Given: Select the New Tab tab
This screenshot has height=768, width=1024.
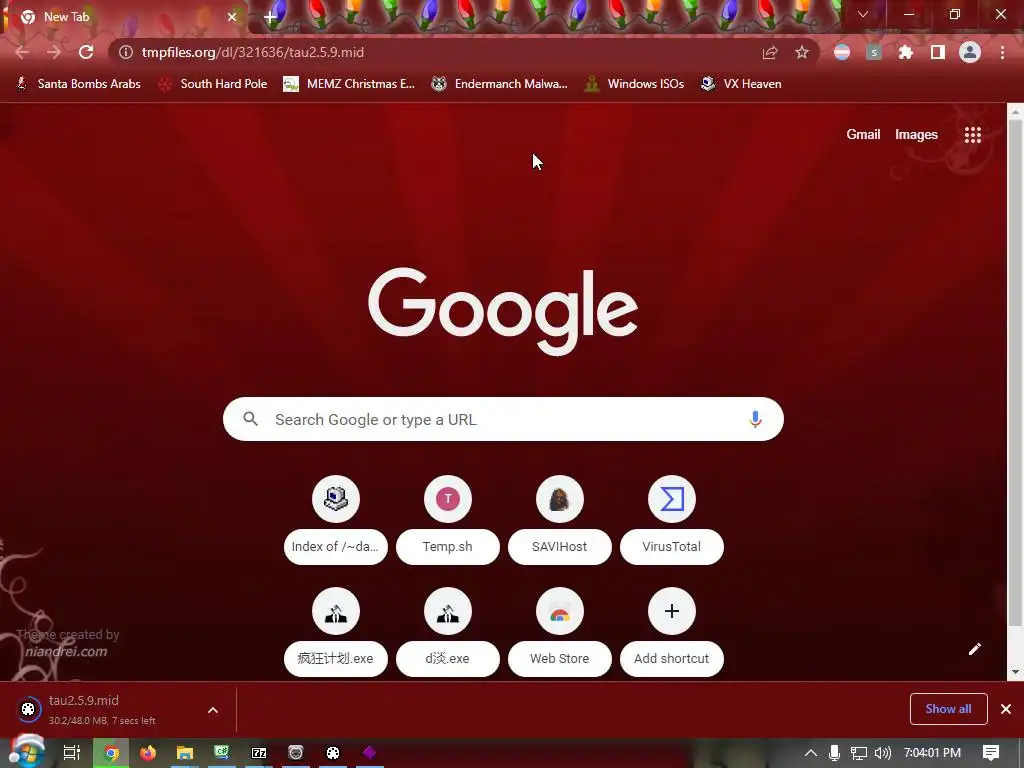Looking at the screenshot, I should (x=127, y=17).
